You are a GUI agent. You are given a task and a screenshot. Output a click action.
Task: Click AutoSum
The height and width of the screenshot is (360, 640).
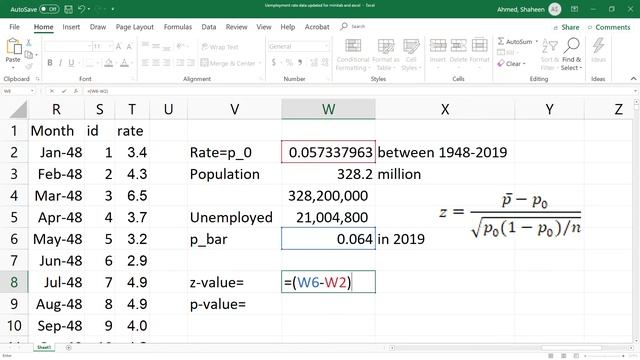coord(515,42)
